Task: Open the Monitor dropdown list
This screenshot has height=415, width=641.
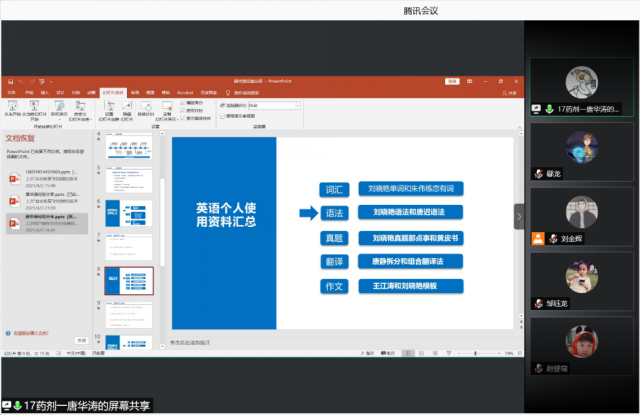Action: (x=297, y=104)
